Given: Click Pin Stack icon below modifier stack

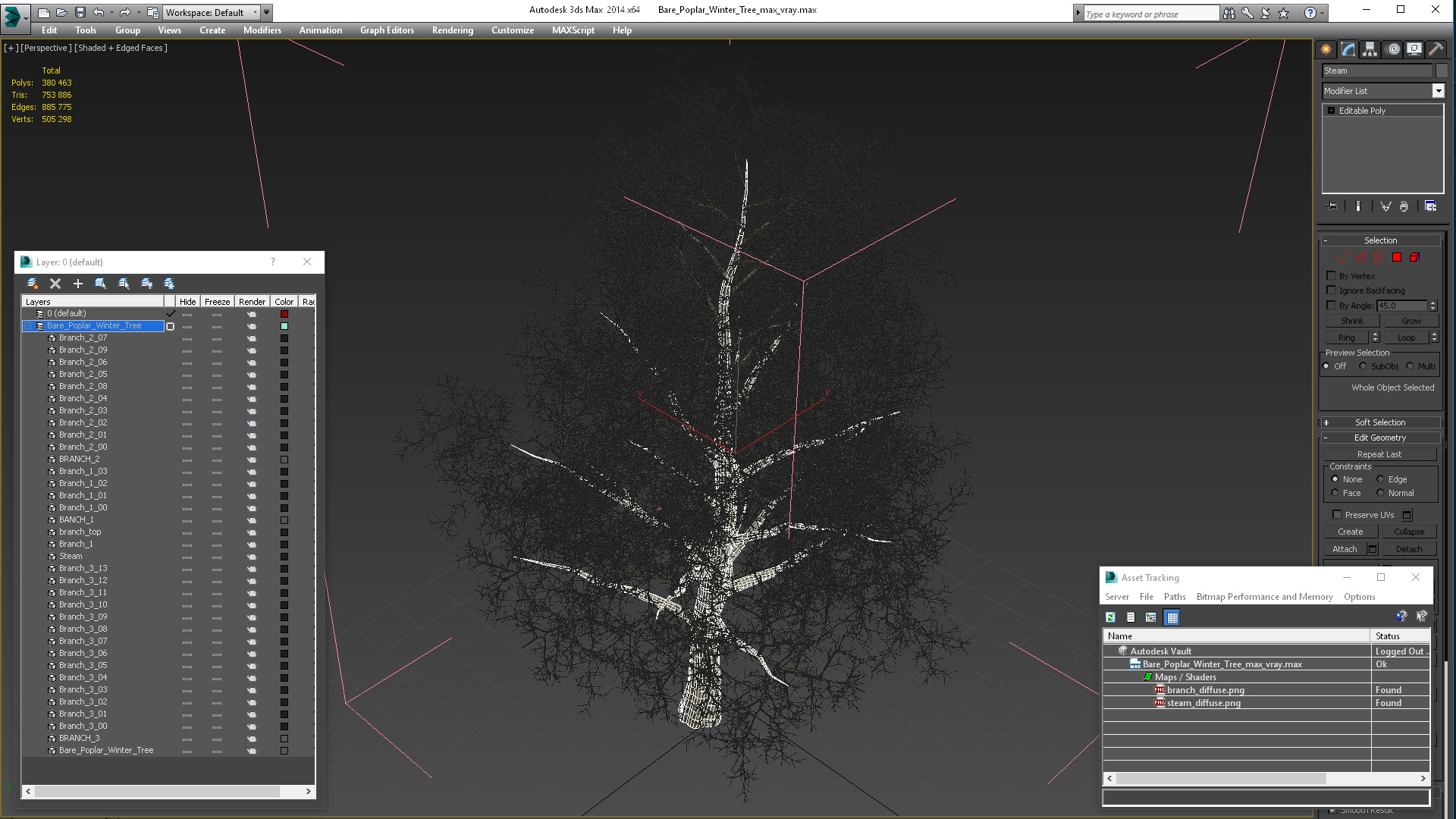Looking at the screenshot, I should point(1332,206).
